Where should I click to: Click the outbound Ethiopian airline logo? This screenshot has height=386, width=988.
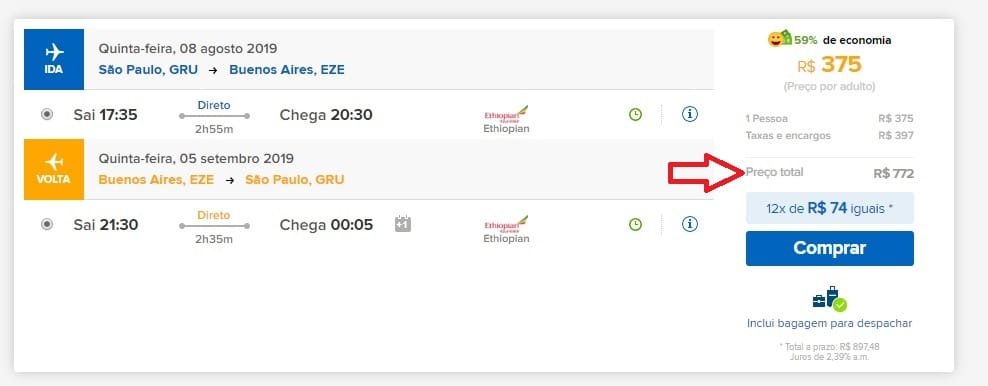pyautogui.click(x=506, y=114)
